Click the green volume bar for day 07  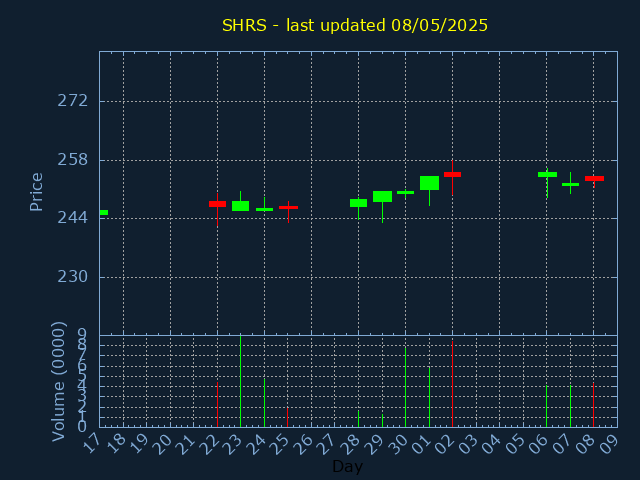[x=570, y=406]
